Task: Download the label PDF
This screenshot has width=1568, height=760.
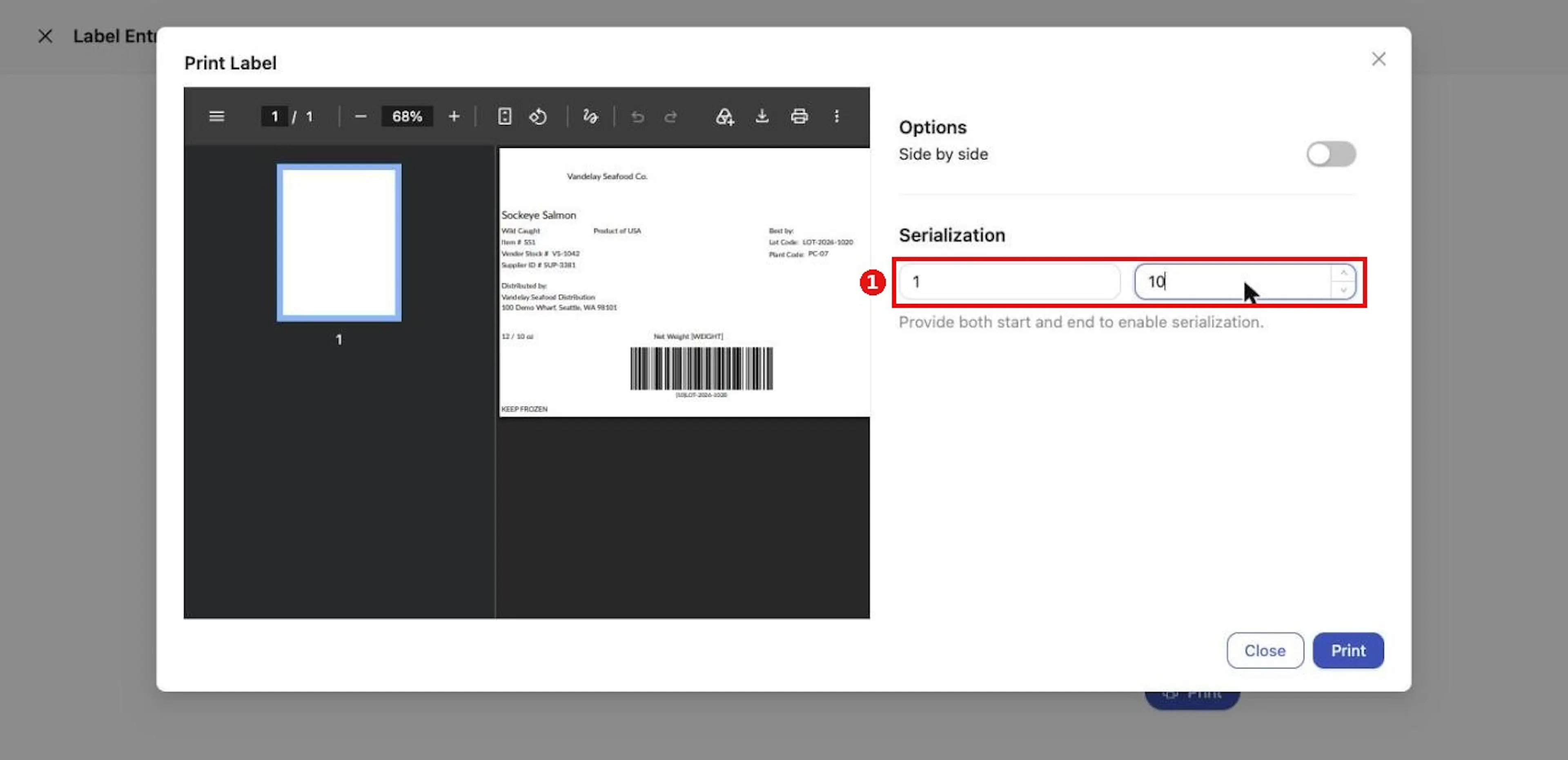Action: (x=762, y=116)
